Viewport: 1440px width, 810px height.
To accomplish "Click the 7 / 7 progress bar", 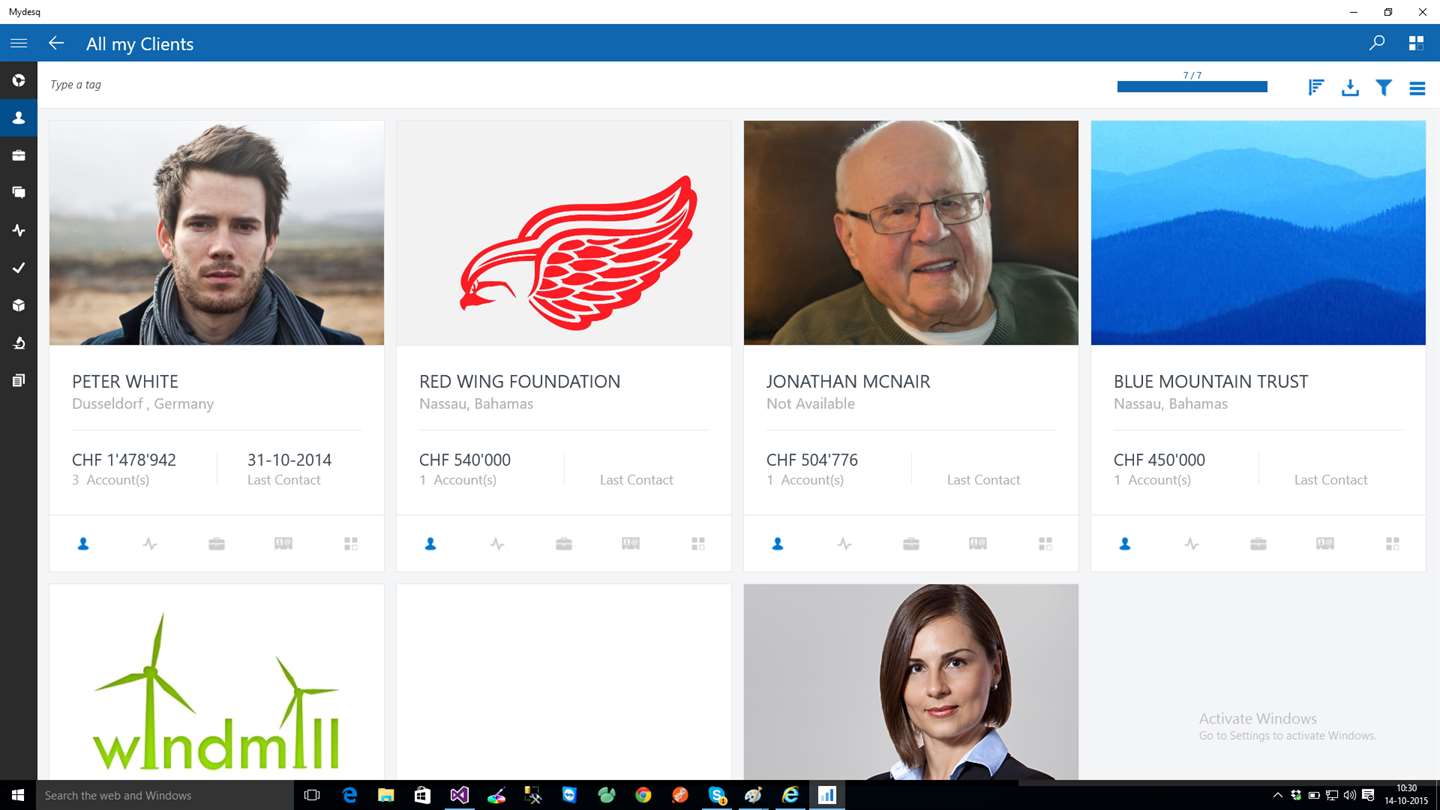I will [x=1192, y=86].
